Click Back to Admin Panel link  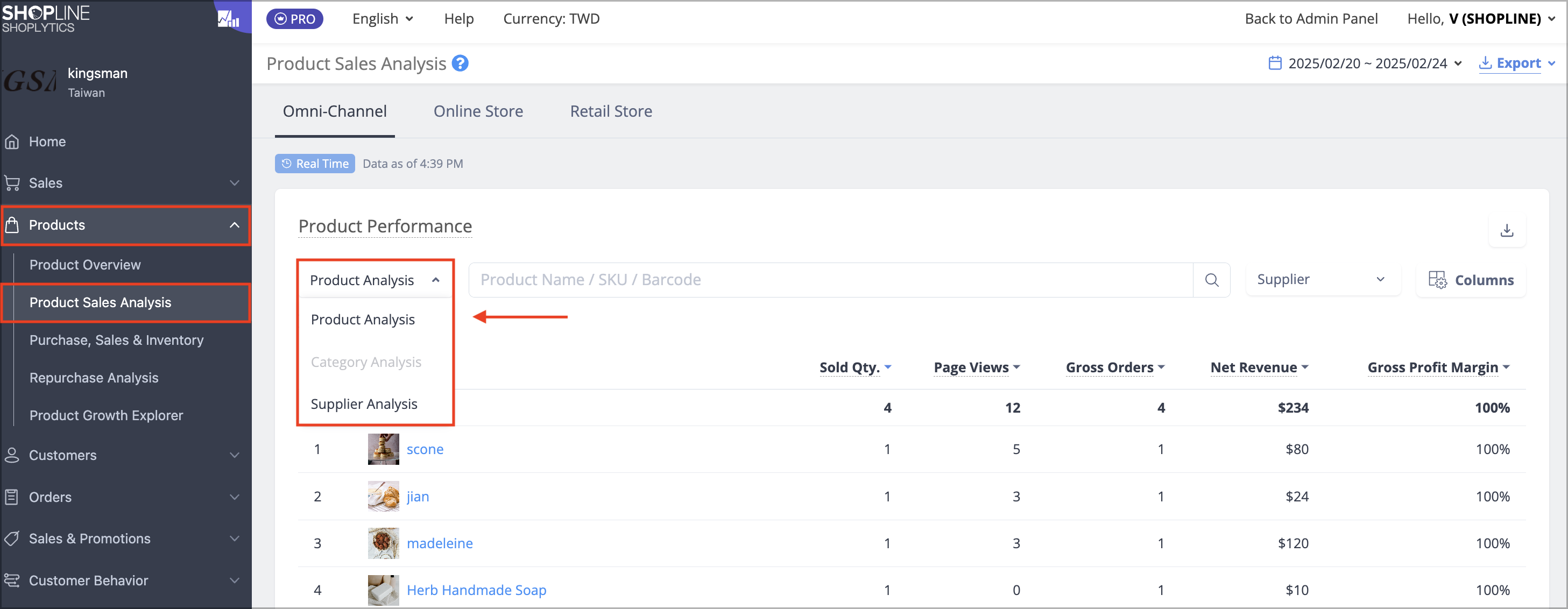(1311, 19)
